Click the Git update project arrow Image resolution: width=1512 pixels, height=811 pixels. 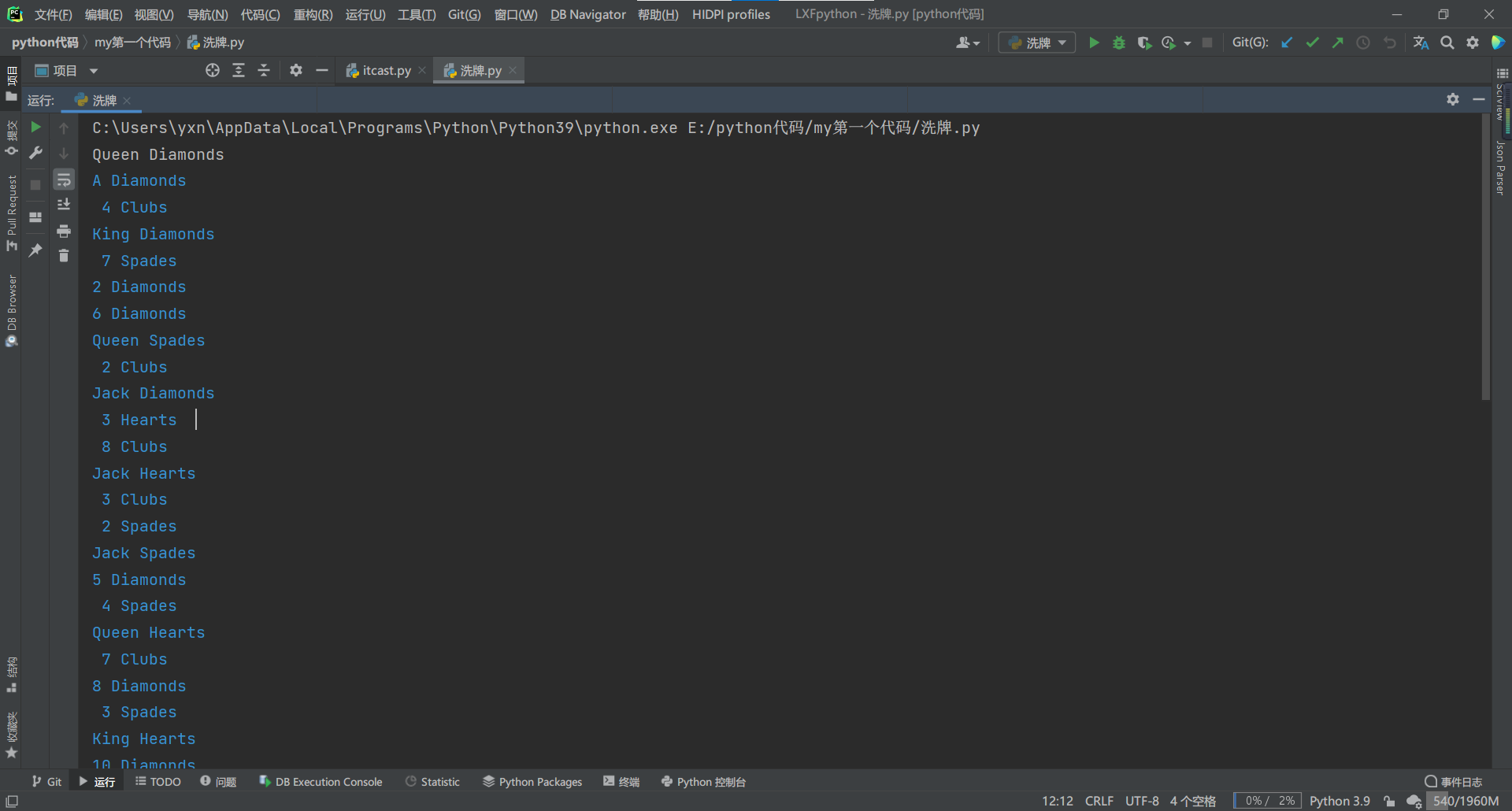(x=1287, y=43)
